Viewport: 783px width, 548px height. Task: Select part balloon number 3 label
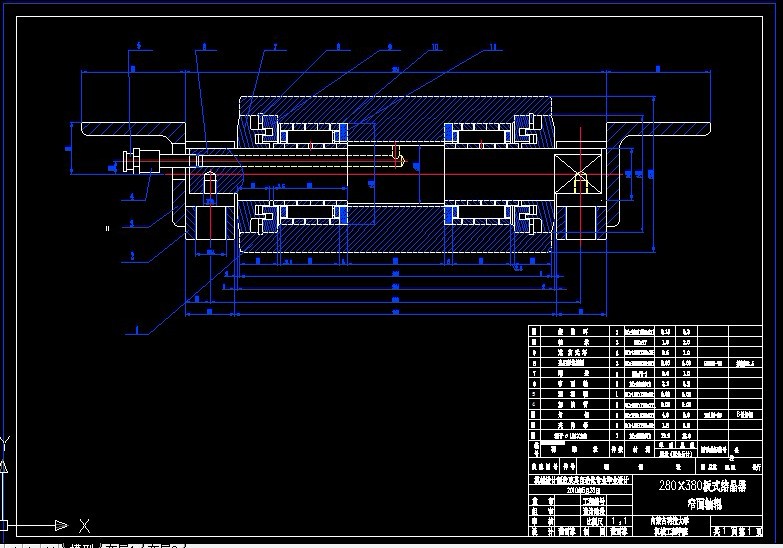[x=132, y=223]
